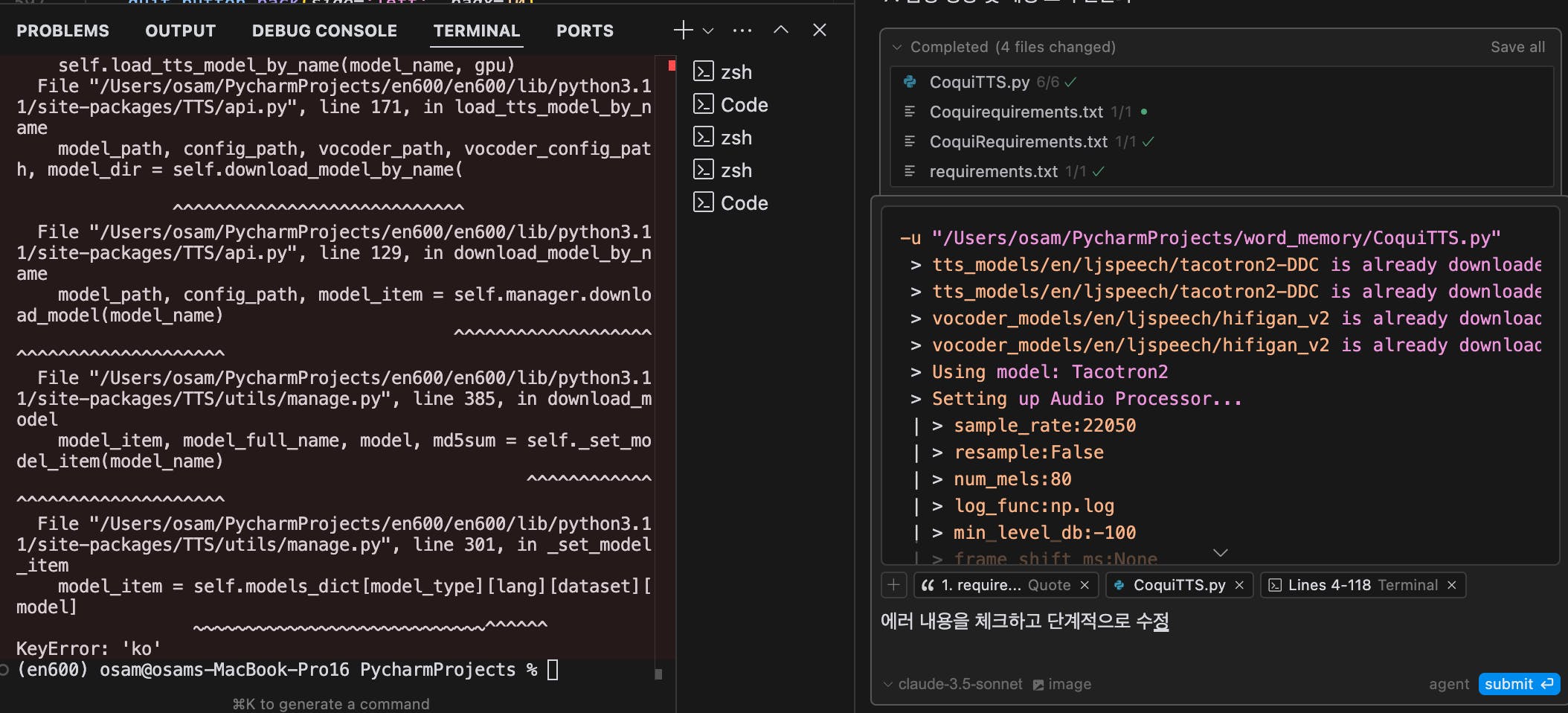The image size is (1568, 713).
Task: Click Save all for the changed files
Action: click(x=1517, y=47)
